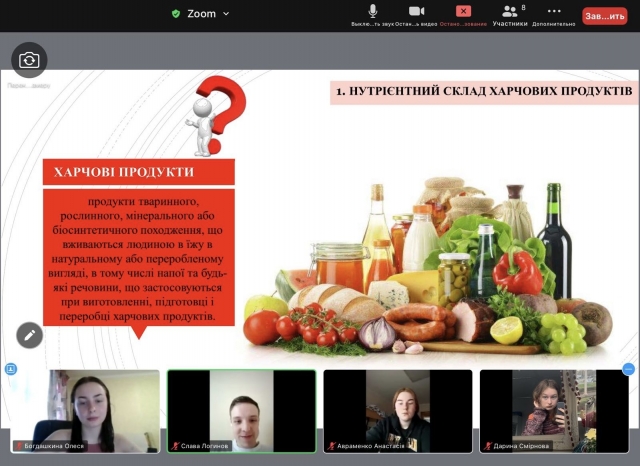Open annotation tools with pencil icon
Viewport: 640px width, 466px height.
30,335
